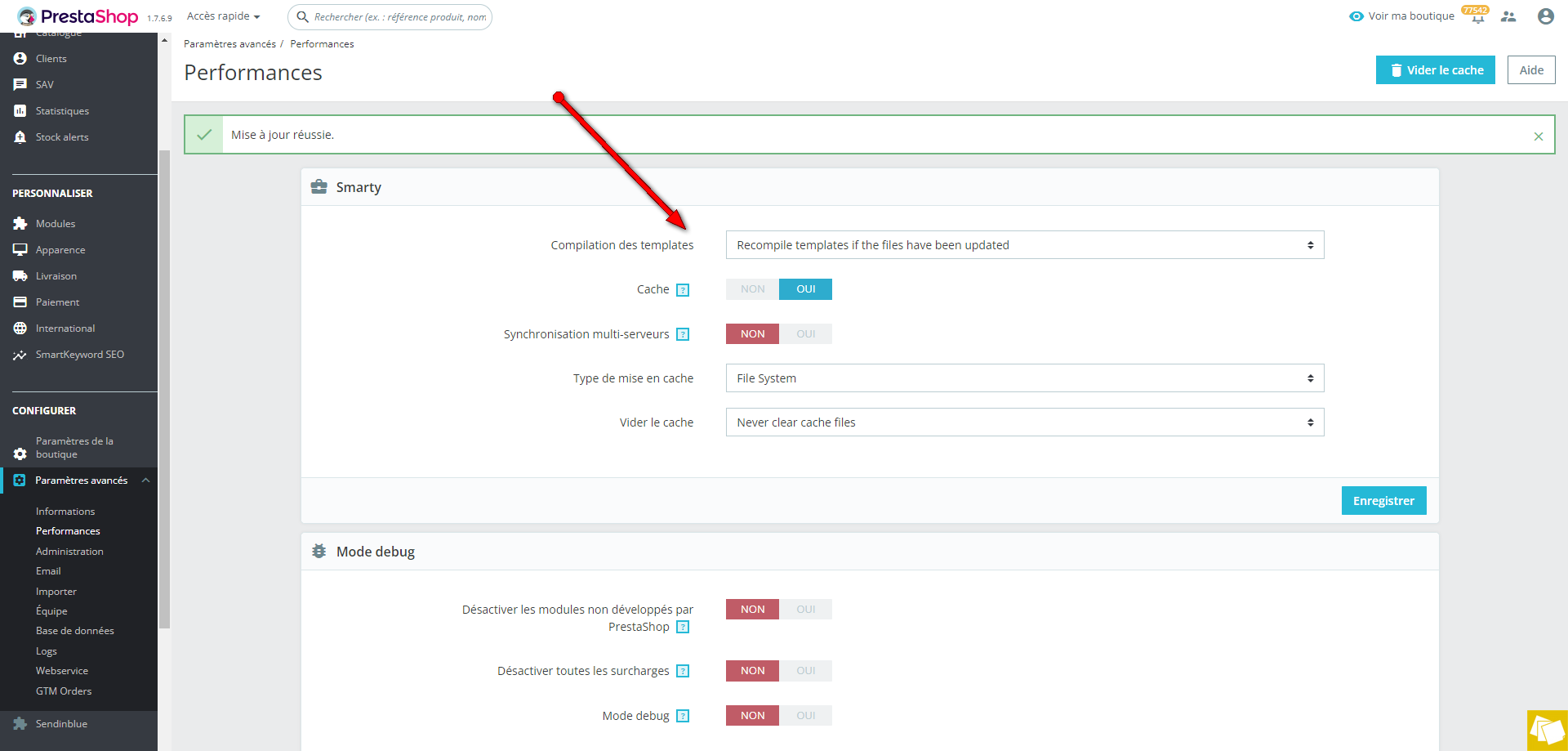Open the Importer submenu
Viewport: 1568px width, 751px height.
[x=56, y=592]
